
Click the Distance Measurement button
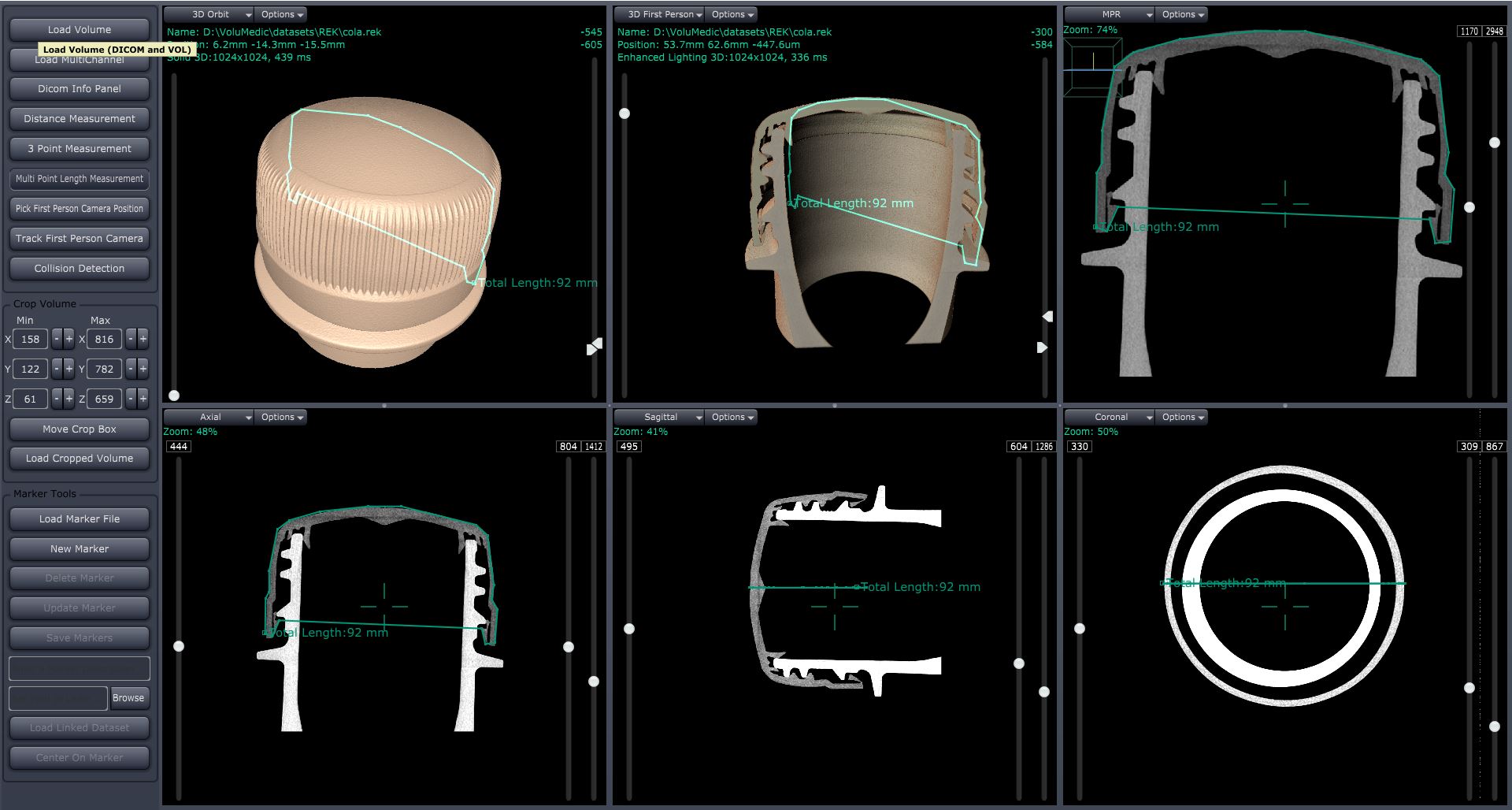point(80,119)
